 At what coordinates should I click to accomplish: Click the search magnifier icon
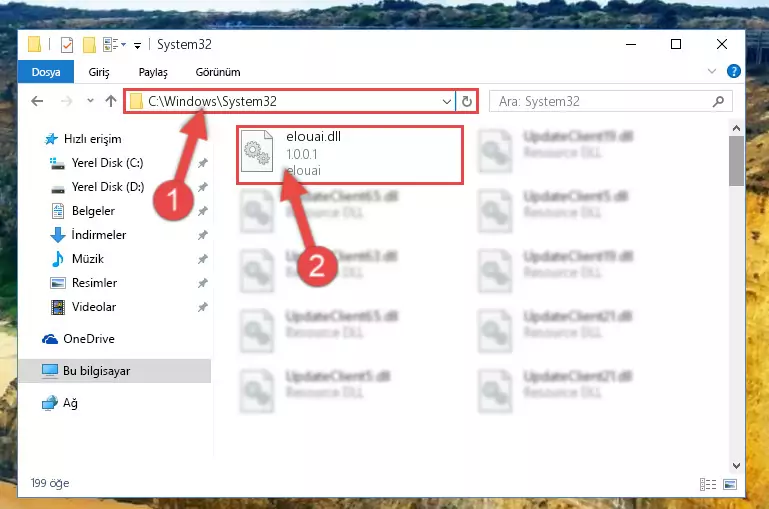pos(718,102)
